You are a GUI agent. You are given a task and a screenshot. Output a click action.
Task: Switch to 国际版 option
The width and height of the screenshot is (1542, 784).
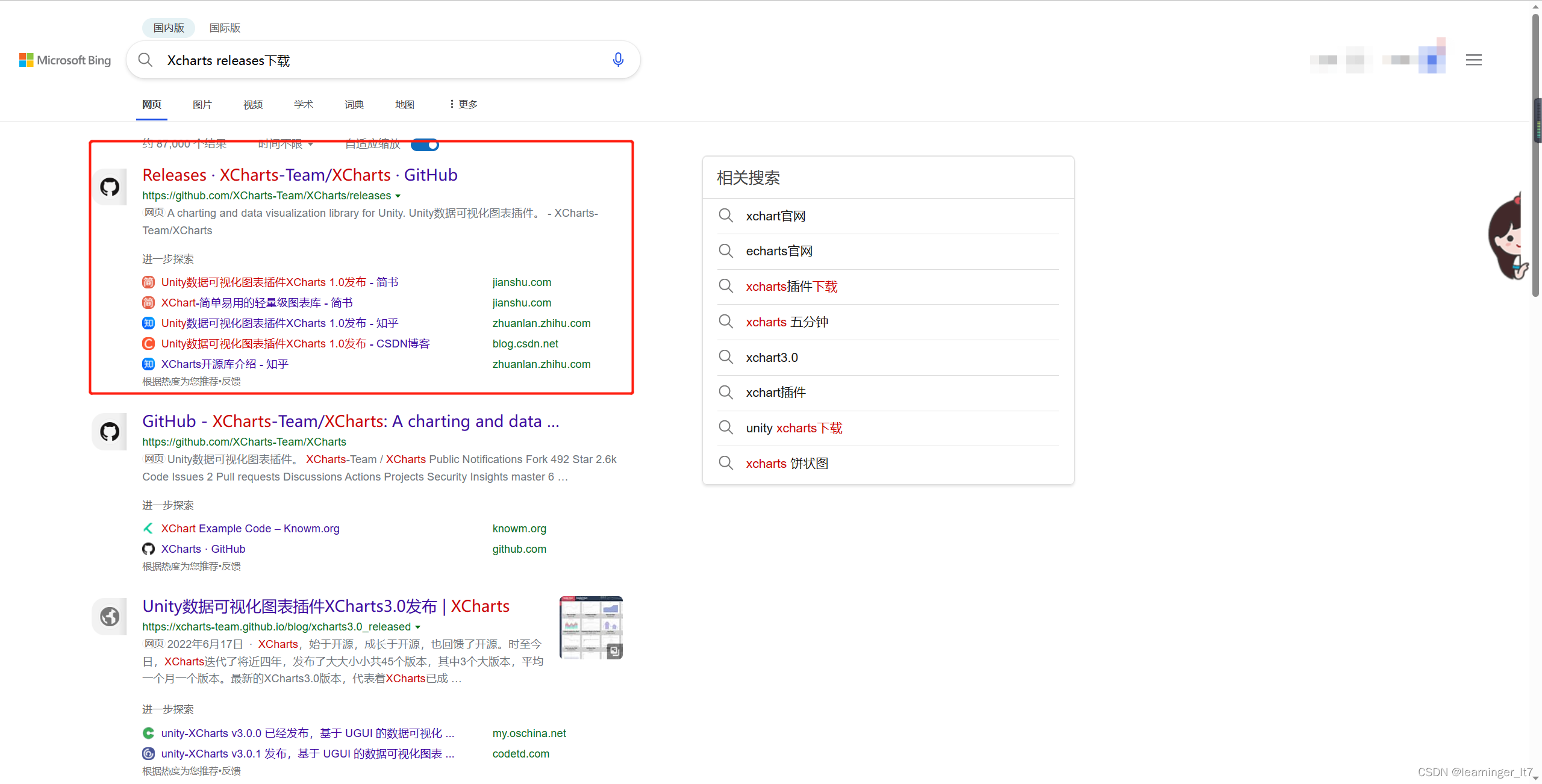[x=225, y=28]
